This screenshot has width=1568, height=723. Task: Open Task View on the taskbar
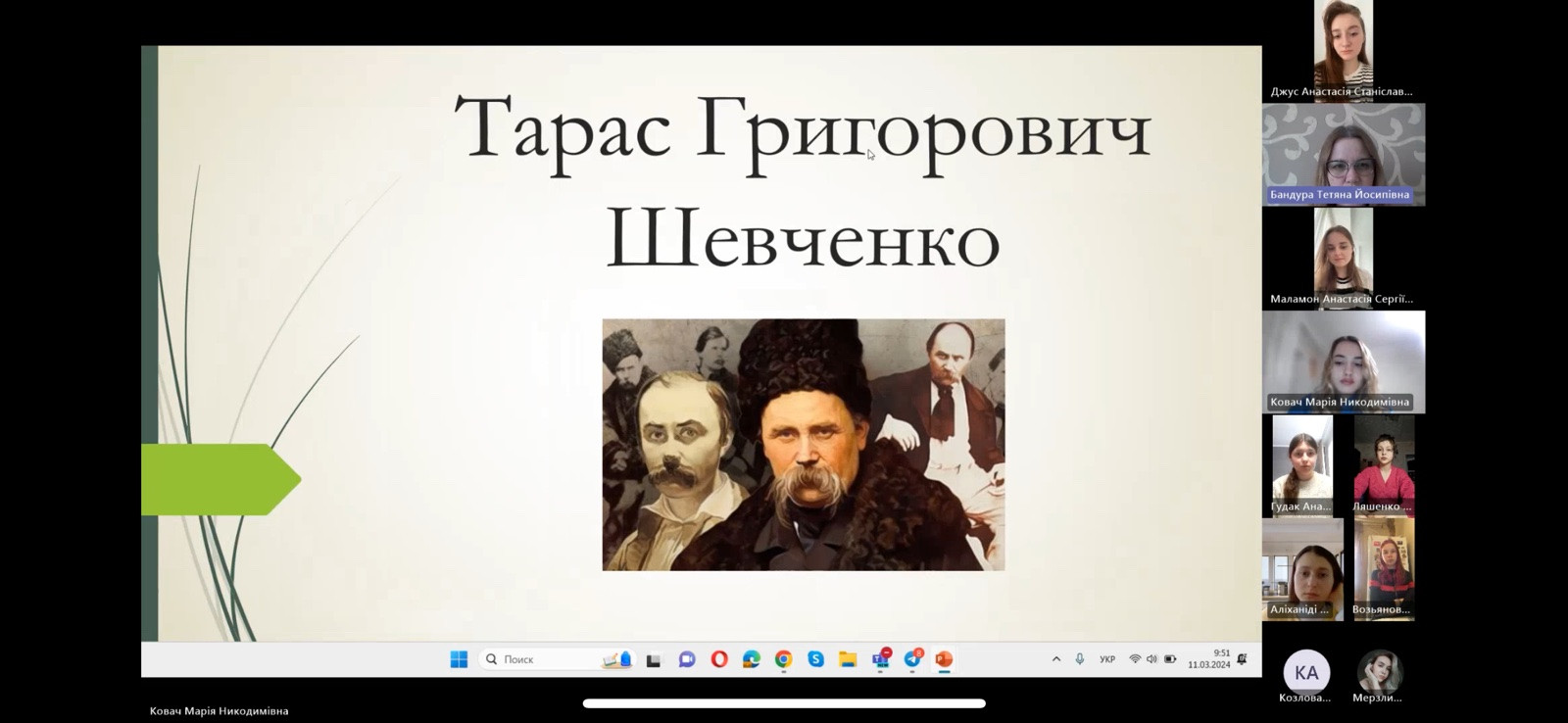pos(654,659)
